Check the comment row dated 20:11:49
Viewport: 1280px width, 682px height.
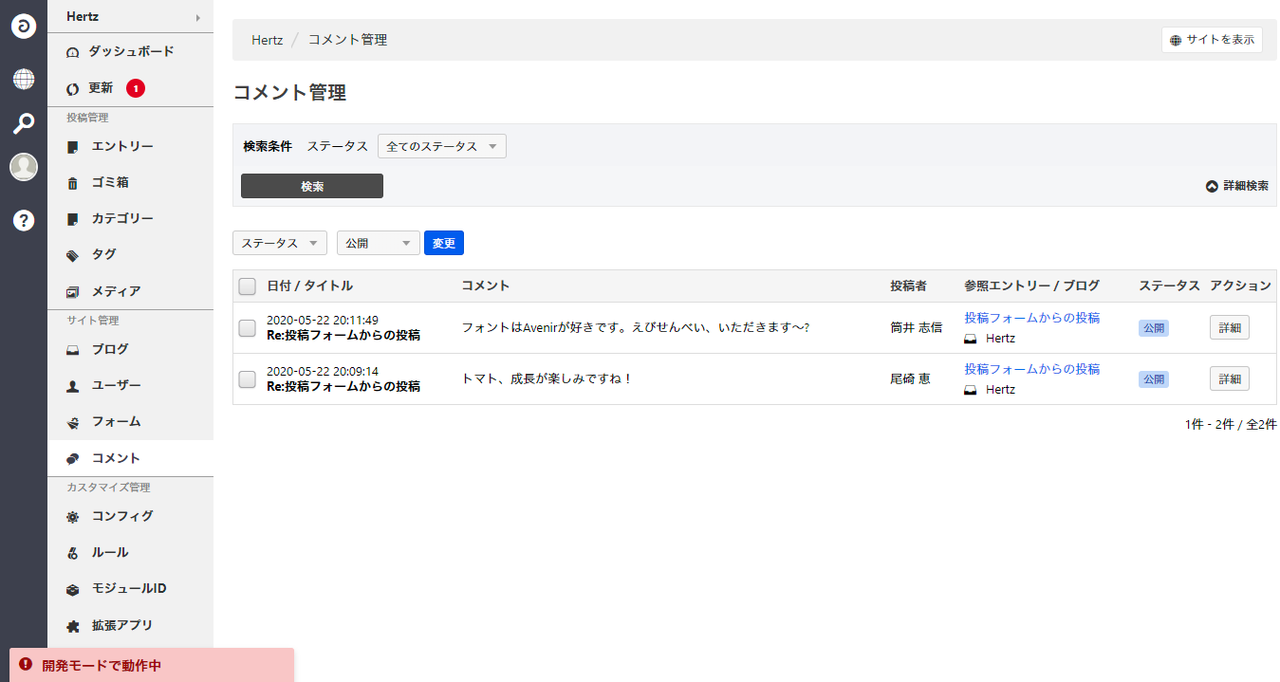click(x=247, y=328)
